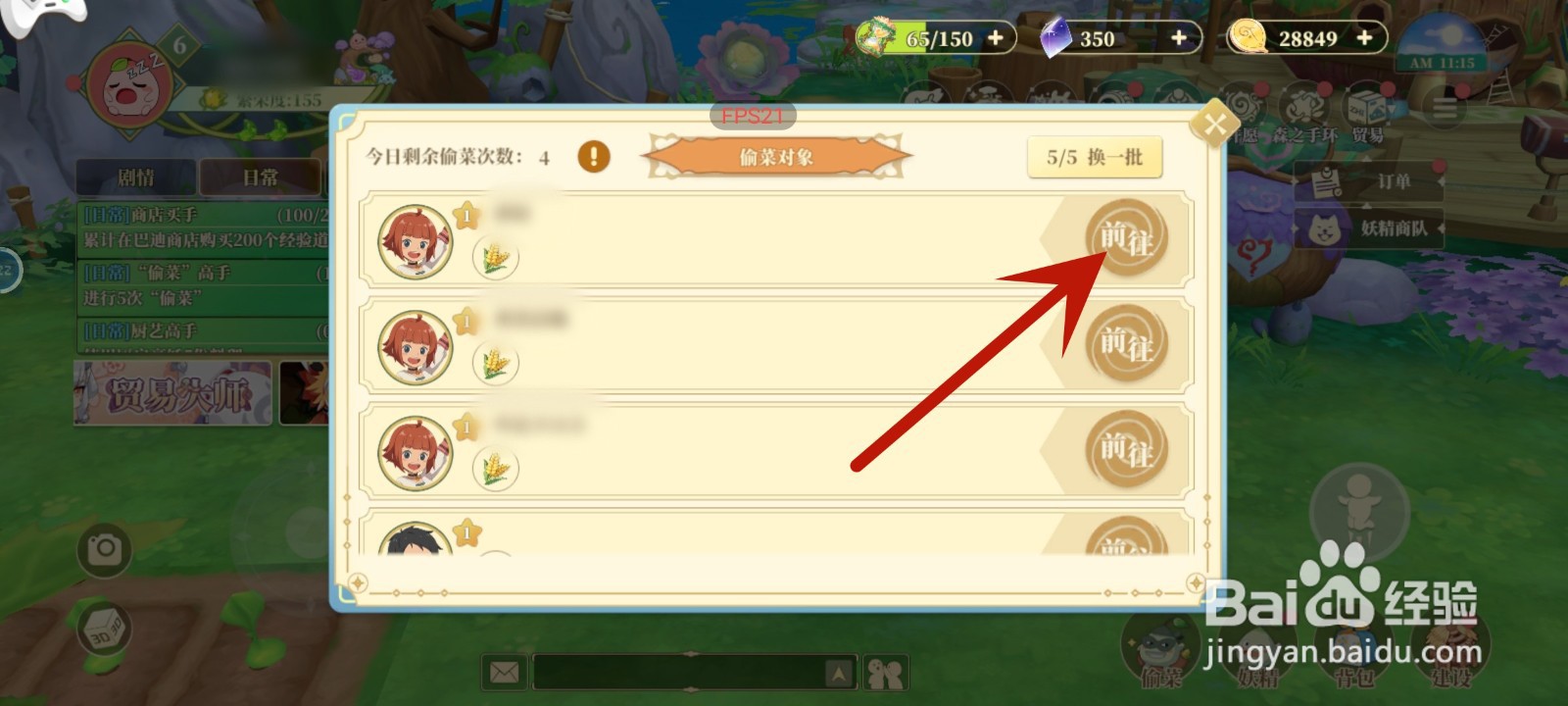Screen dimensions: 1568x706
Task: Expand the chat bar arrow
Action: click(x=838, y=673)
